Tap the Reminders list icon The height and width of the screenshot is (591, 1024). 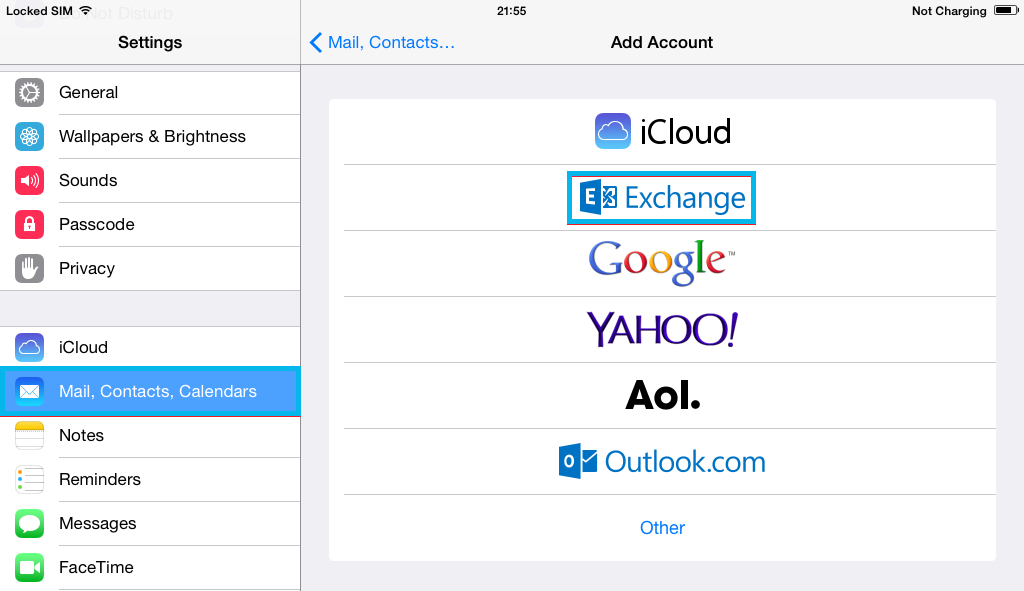29,479
